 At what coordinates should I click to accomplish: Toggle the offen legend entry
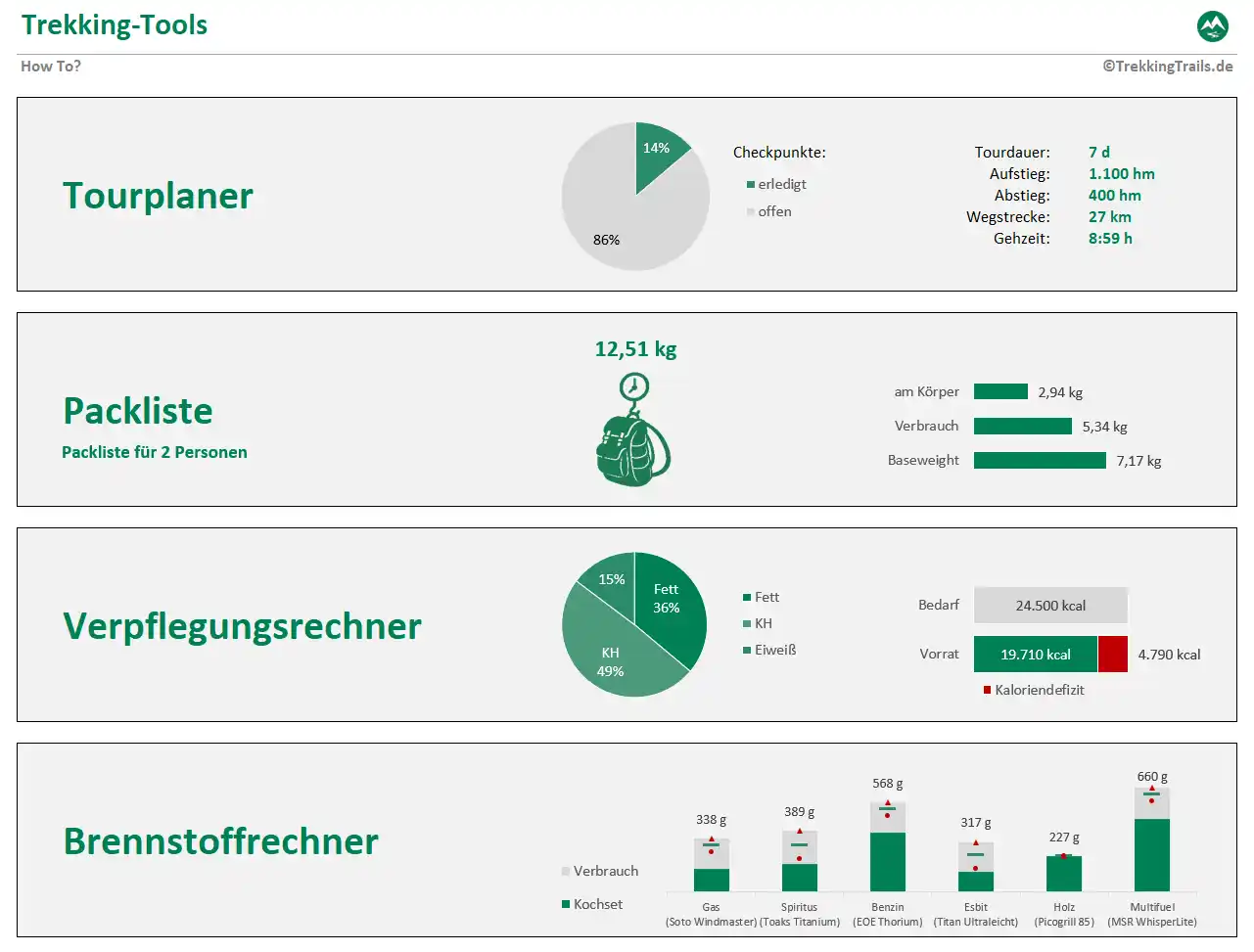point(750,211)
